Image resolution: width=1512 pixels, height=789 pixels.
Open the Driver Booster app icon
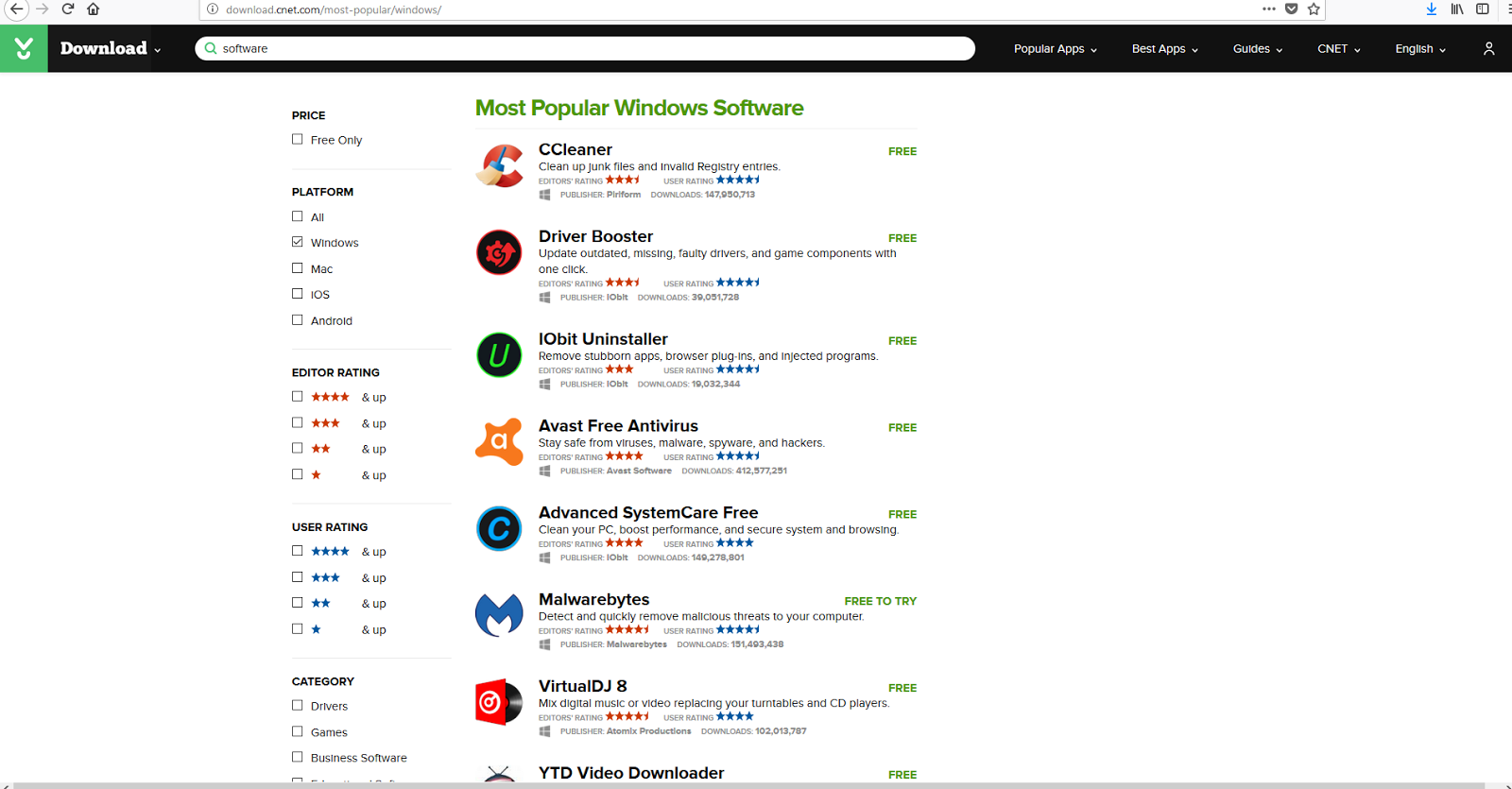[x=499, y=252]
